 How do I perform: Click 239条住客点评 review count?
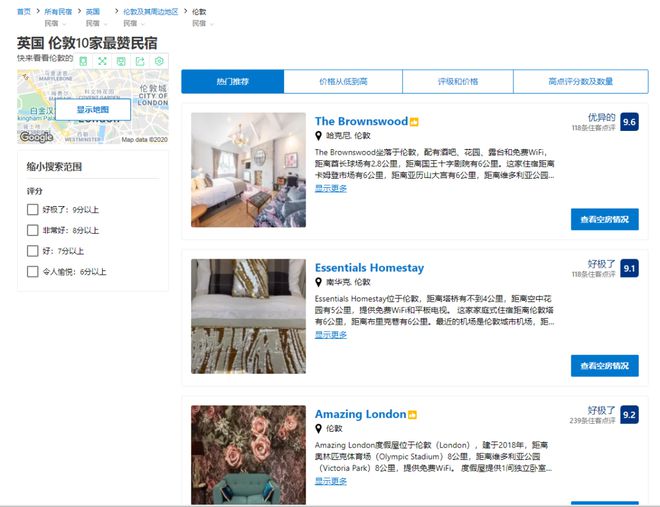[592, 421]
